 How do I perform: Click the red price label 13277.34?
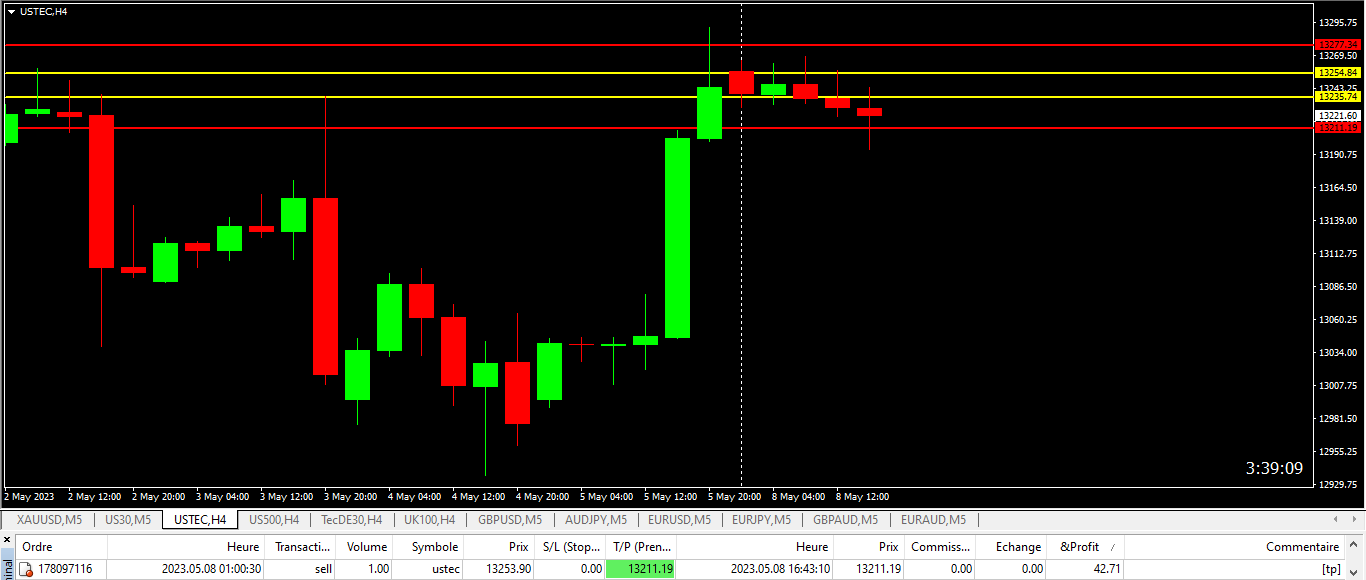tap(1338, 44)
